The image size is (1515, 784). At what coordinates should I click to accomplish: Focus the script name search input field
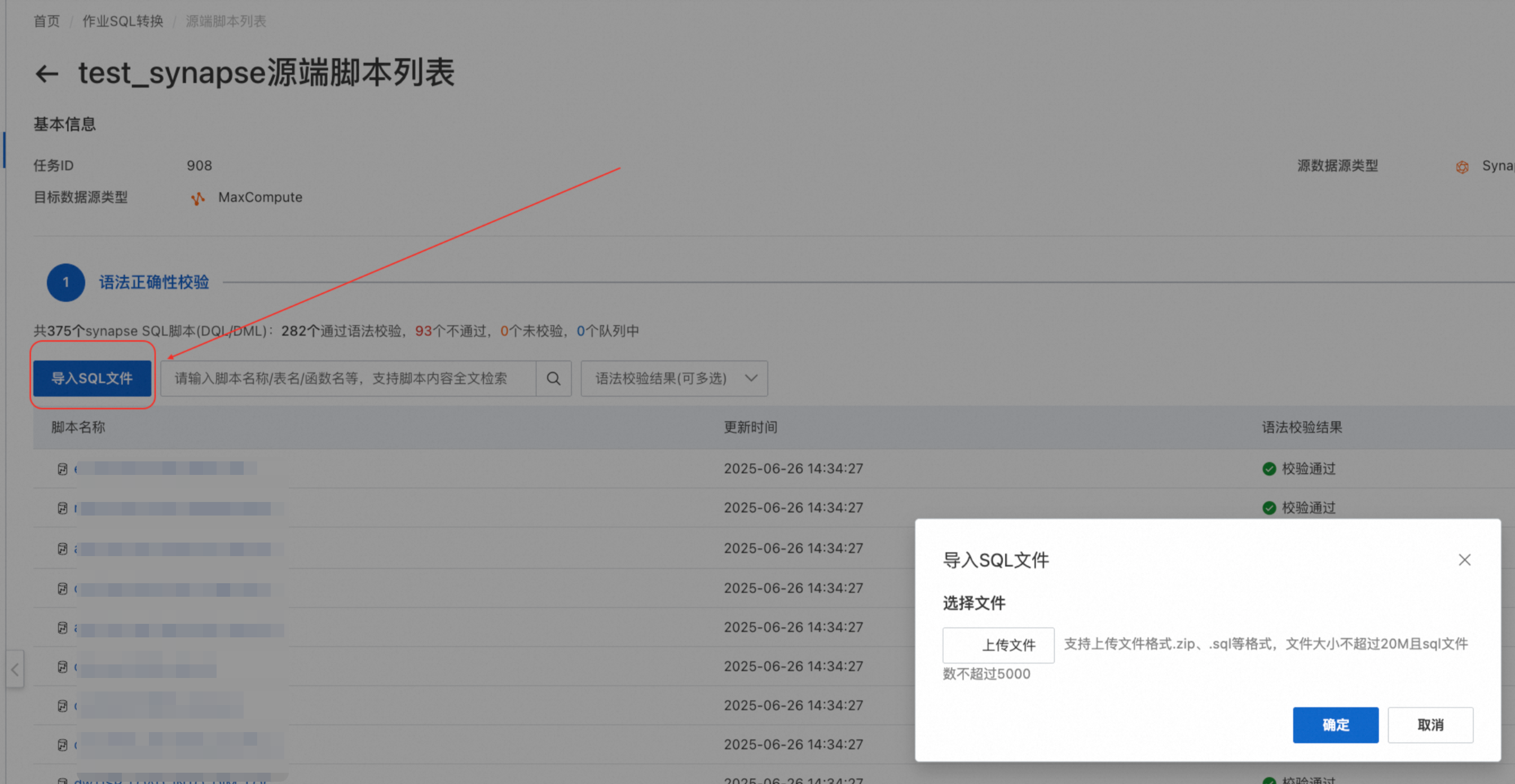point(348,378)
